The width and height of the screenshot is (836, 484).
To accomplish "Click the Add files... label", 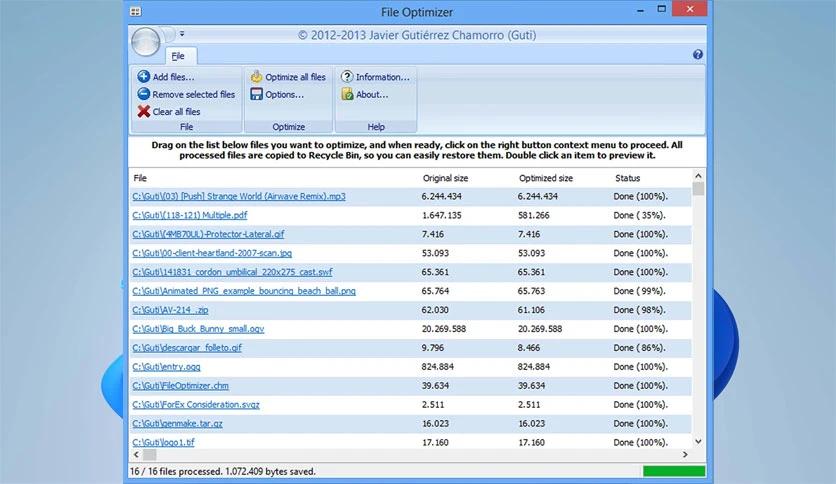I will tap(173, 77).
